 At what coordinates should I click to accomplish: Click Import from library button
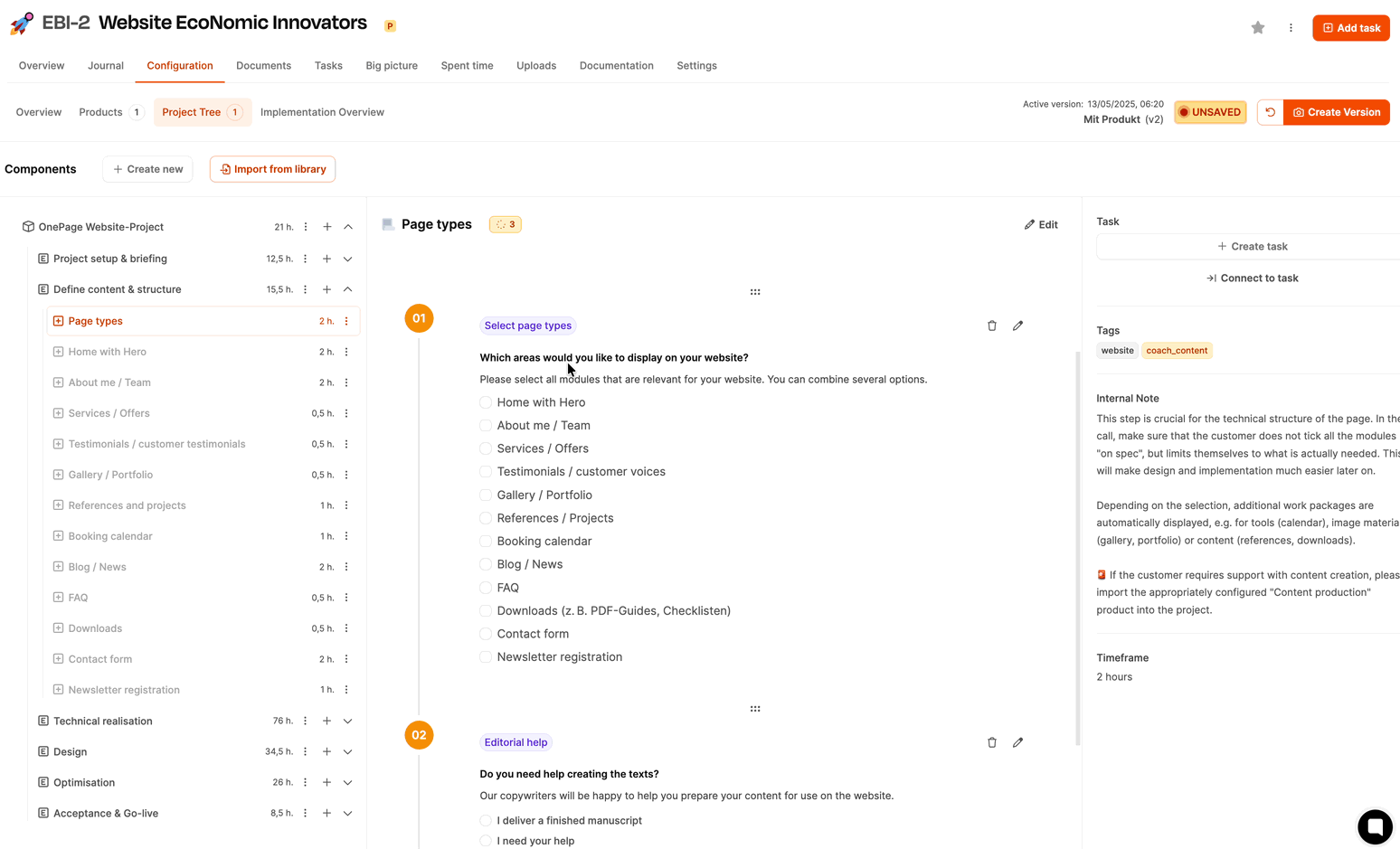coord(272,169)
